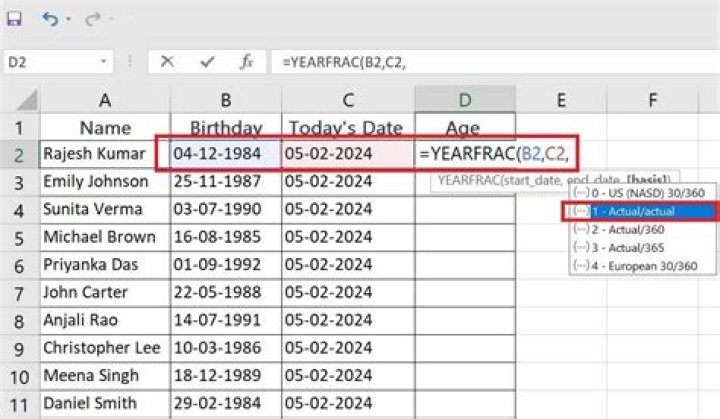Click the Redo arrow icon
720x419 pixels.
click(x=91, y=18)
